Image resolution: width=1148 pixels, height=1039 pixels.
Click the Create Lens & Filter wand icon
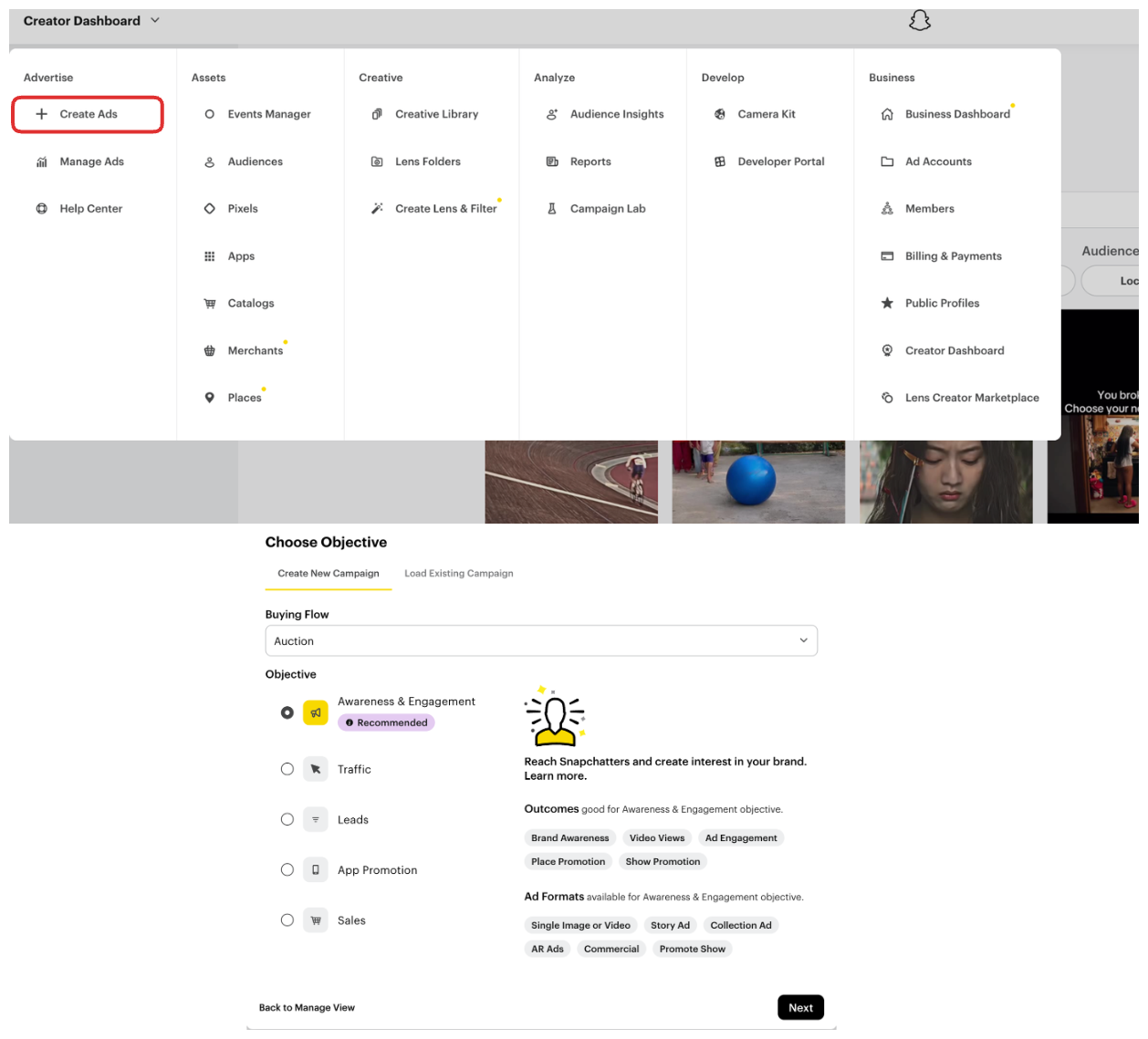point(377,209)
